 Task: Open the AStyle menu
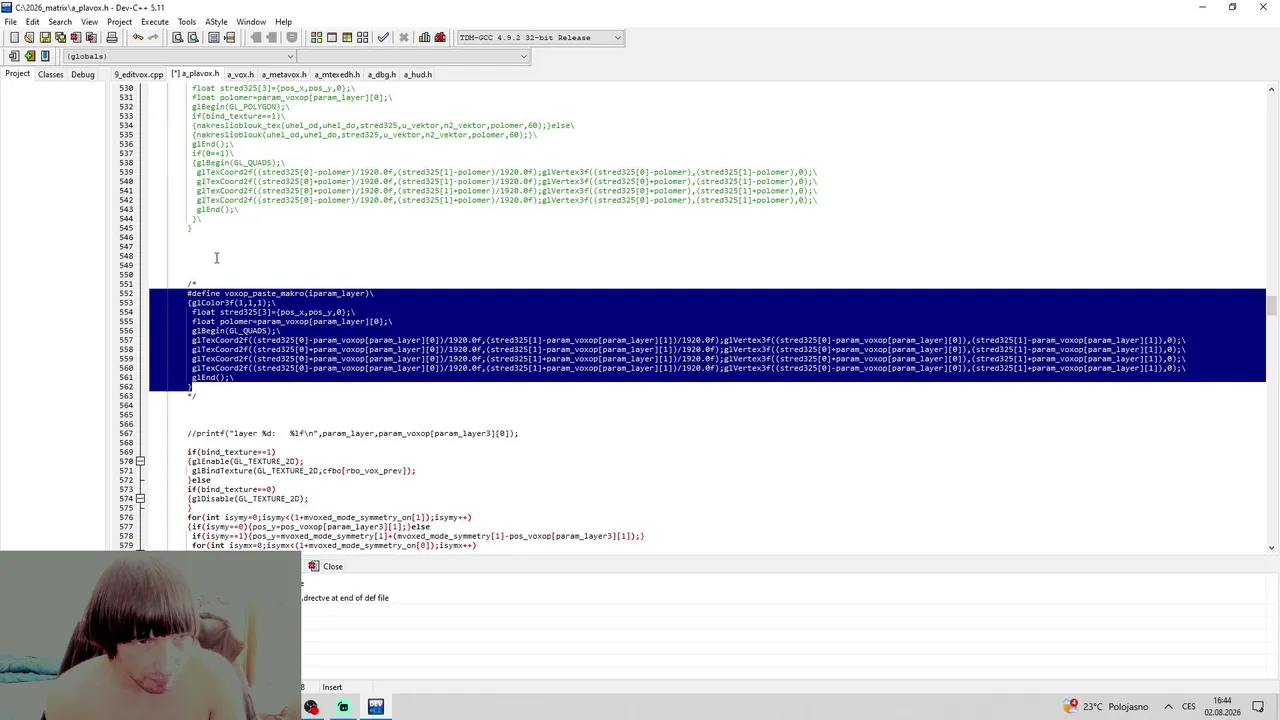point(216,22)
